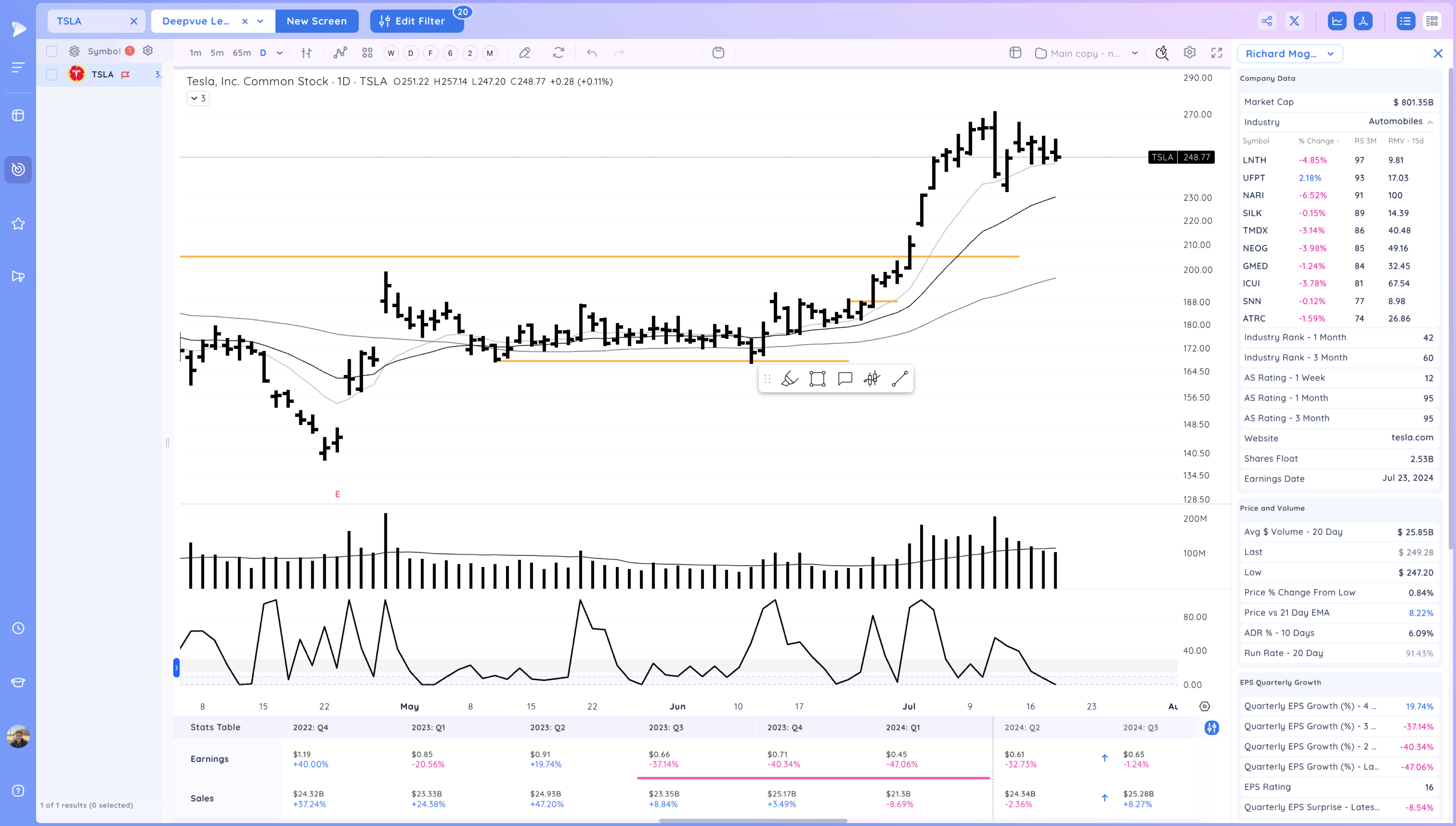The height and width of the screenshot is (826, 1456).
Task: Open the chart layout grid icon
Action: 367,53
